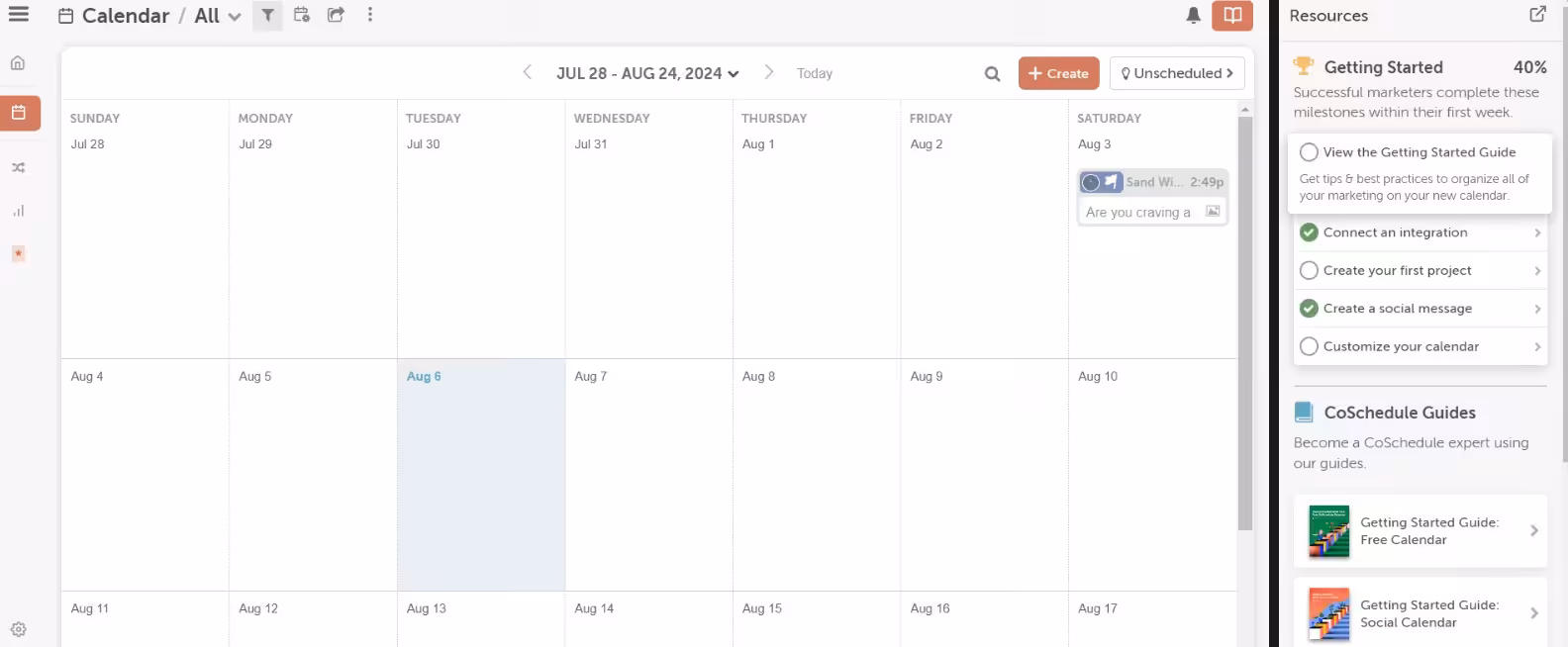Click the blue CoSchedule Guides book icon
1568x647 pixels.
click(x=1304, y=412)
